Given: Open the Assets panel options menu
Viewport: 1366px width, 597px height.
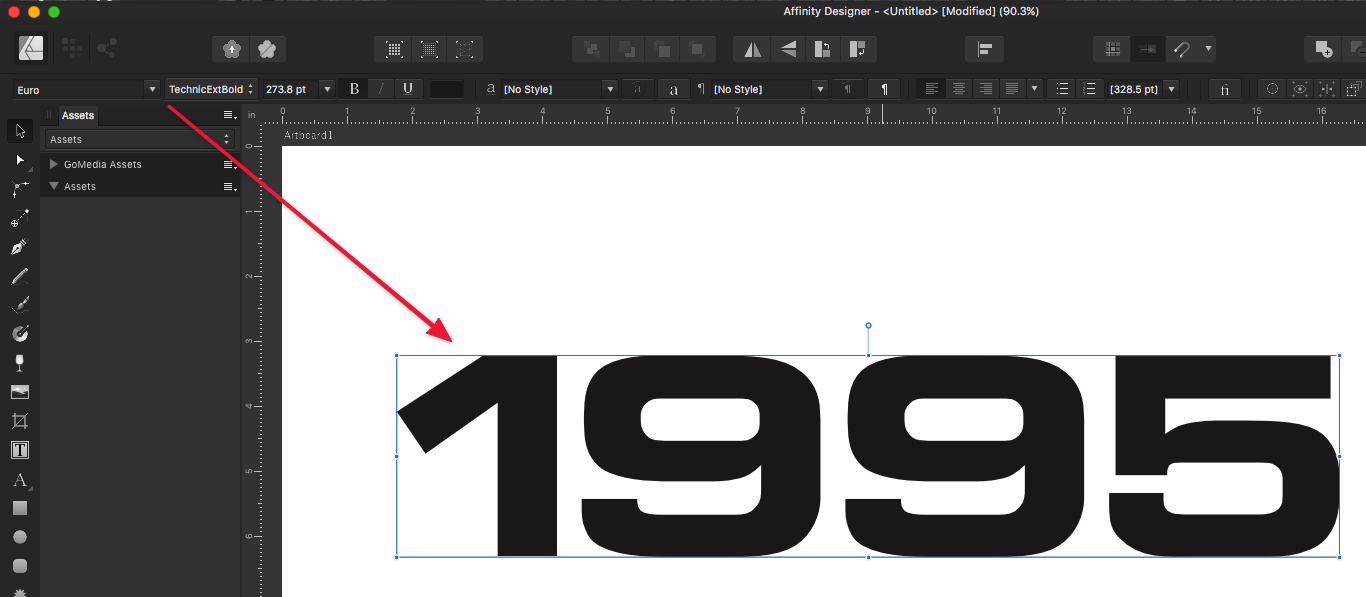Looking at the screenshot, I should tap(229, 116).
